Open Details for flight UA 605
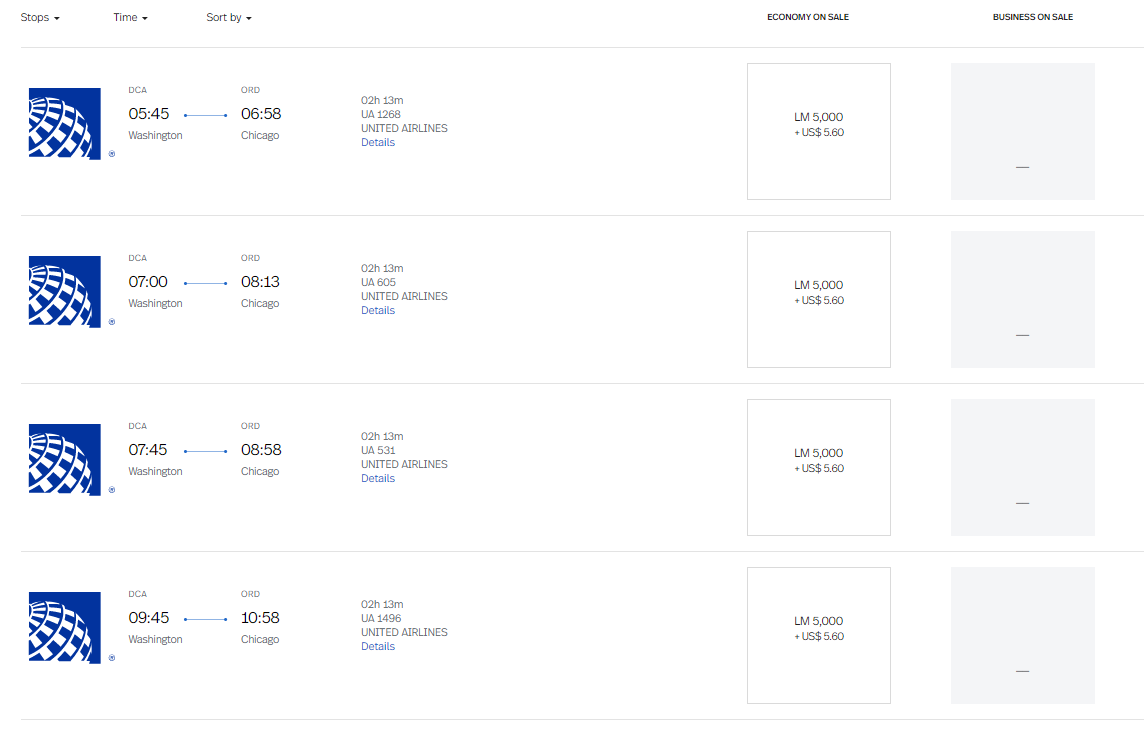Image resolution: width=1144 pixels, height=730 pixels. [x=378, y=310]
